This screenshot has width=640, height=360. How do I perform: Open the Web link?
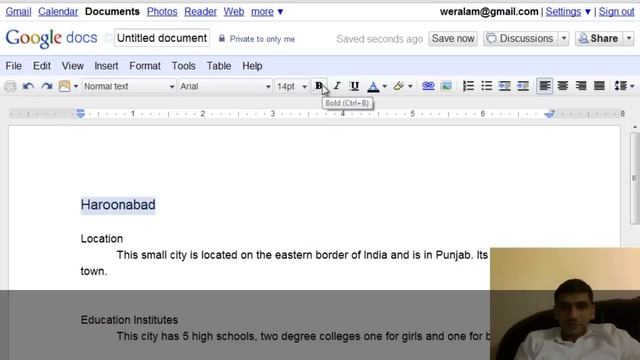point(234,11)
